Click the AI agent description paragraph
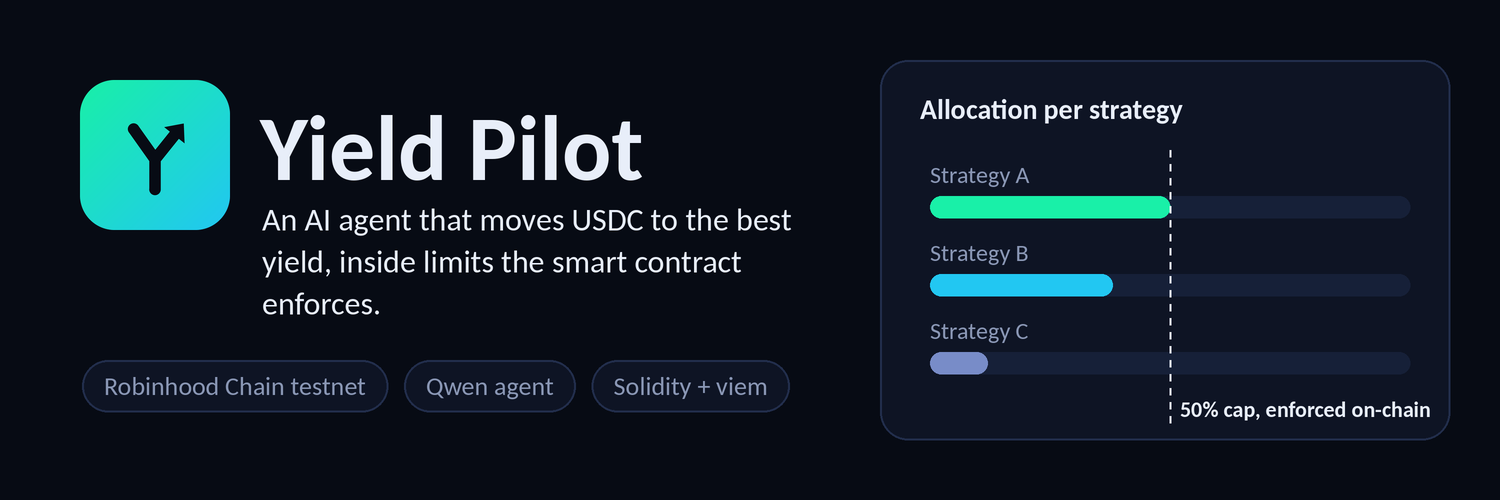The image size is (1500, 500). coord(527,262)
